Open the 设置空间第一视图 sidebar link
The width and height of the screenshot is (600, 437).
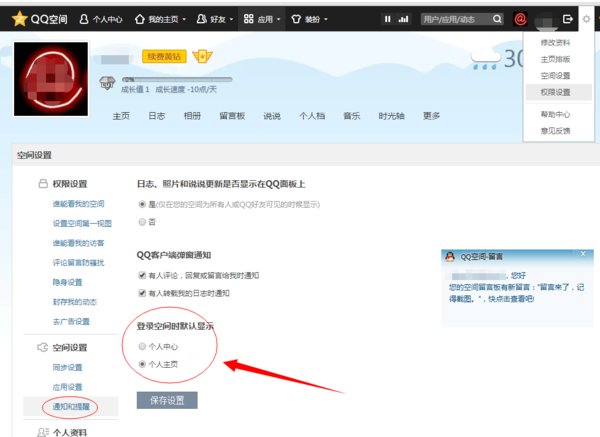82,223
